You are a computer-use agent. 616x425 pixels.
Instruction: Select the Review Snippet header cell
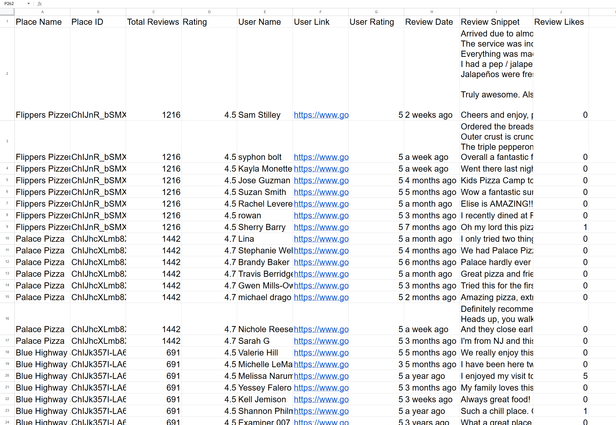pyautogui.click(x=495, y=22)
